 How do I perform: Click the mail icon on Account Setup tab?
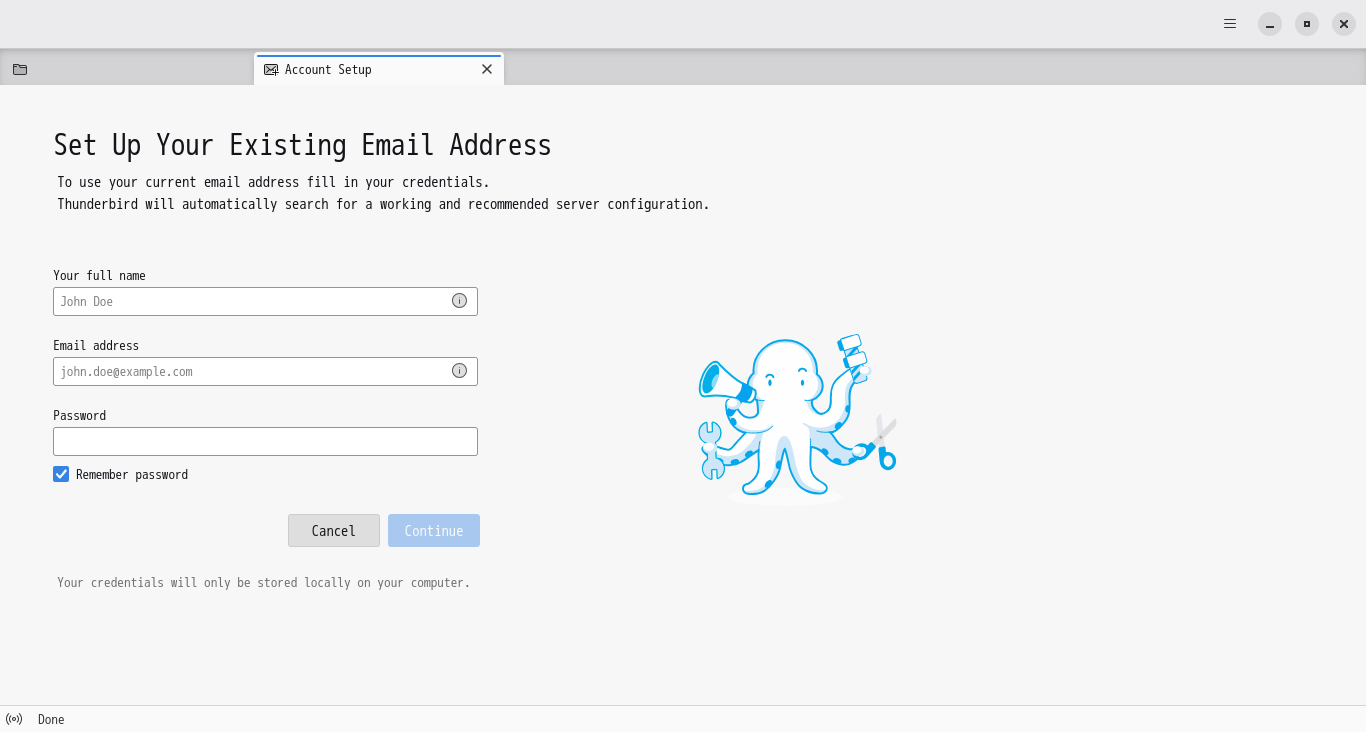click(271, 70)
